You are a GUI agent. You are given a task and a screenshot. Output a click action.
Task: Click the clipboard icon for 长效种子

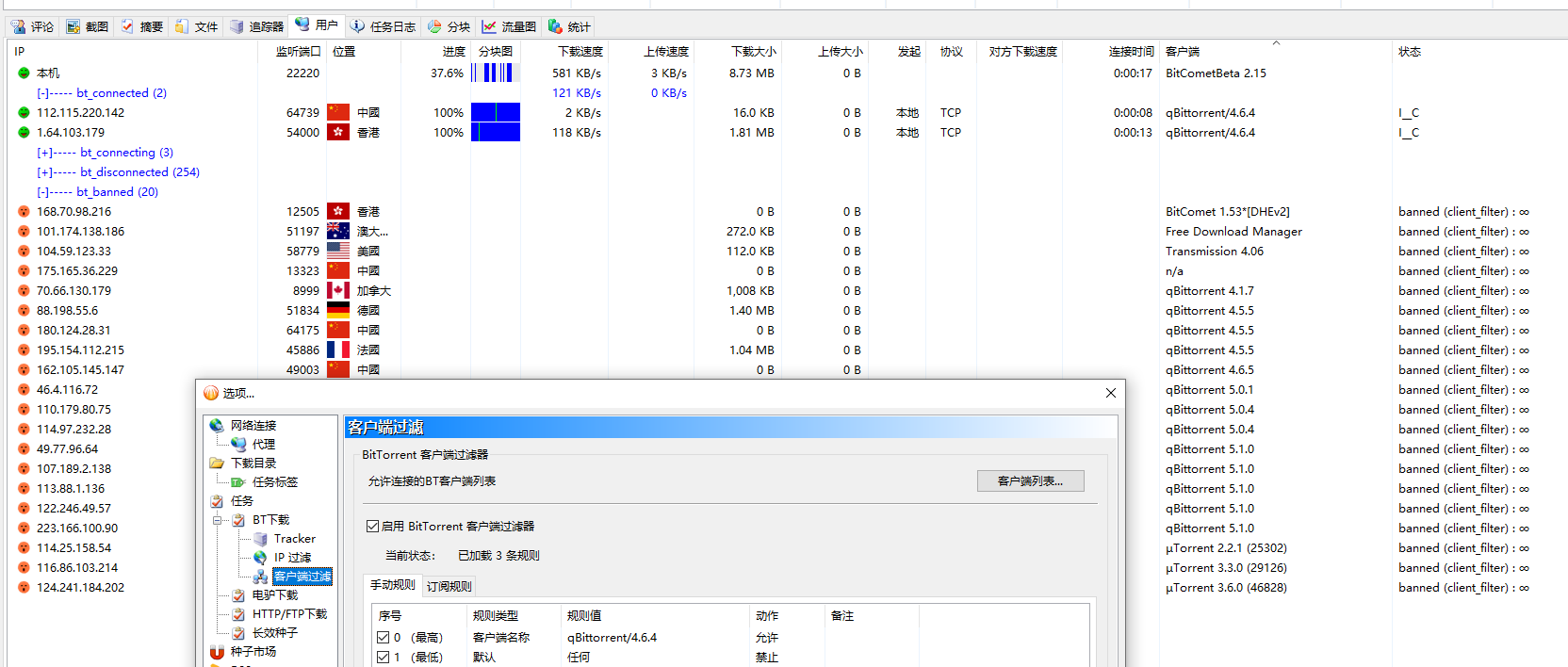pos(238,632)
